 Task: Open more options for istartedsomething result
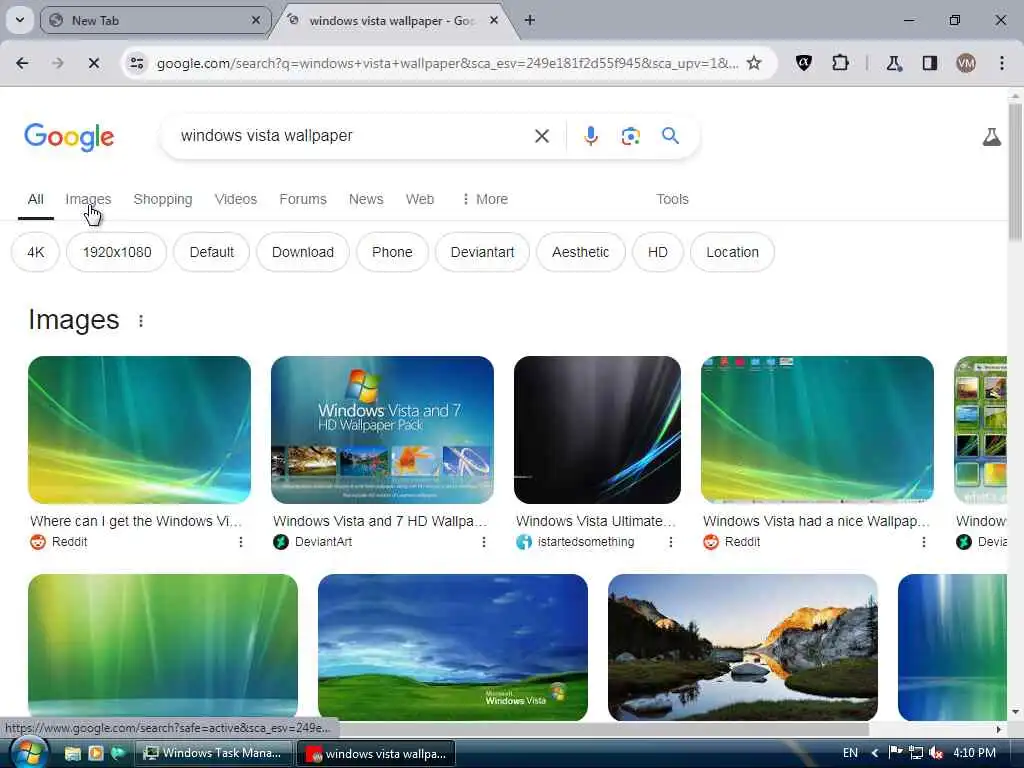tap(671, 542)
